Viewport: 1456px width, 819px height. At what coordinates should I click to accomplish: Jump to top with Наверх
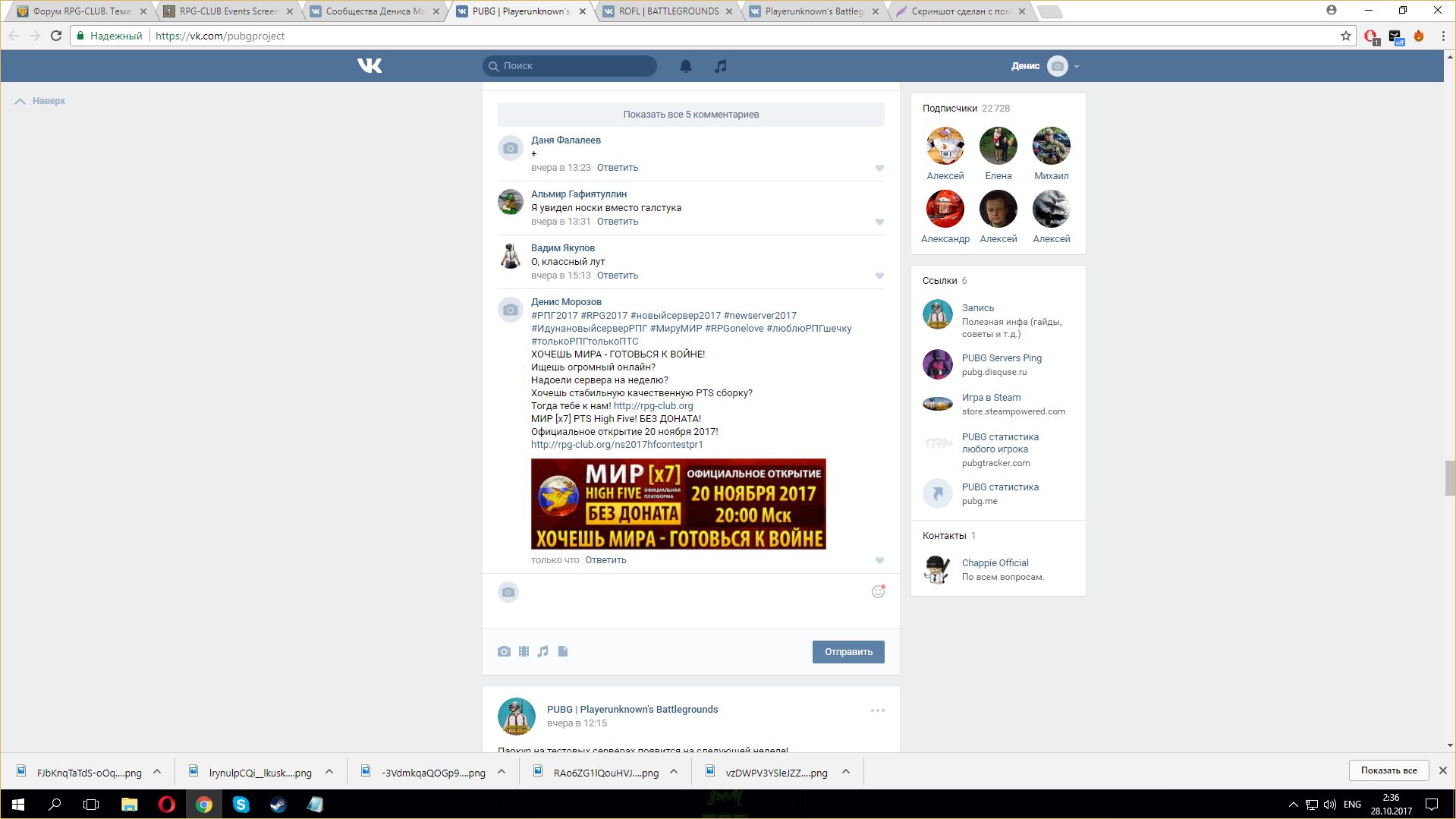40,101
